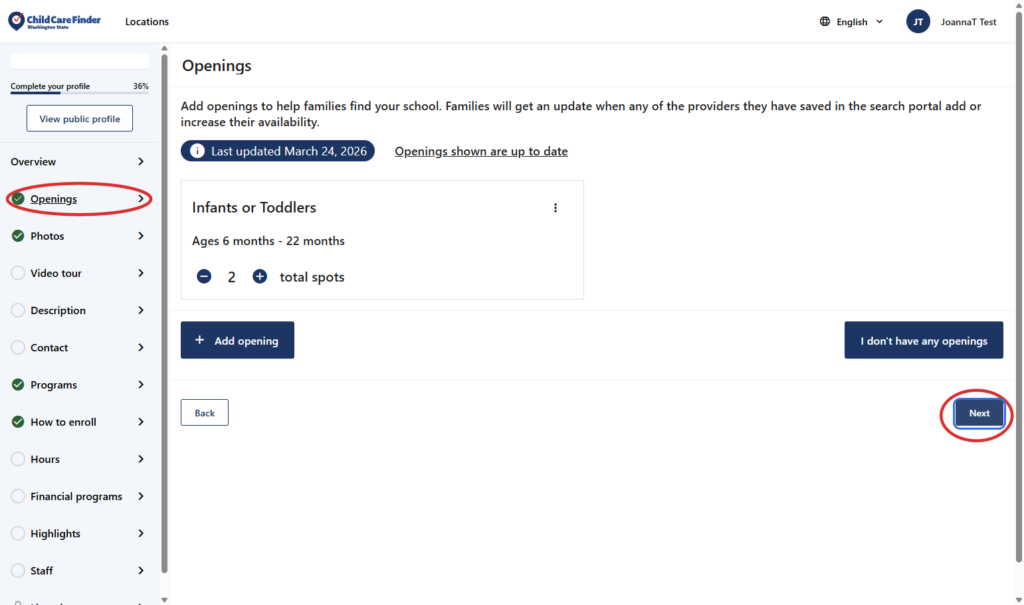Click the empty status circle beside Description
Image resolution: width=1024 pixels, height=605 pixels.
(18, 310)
